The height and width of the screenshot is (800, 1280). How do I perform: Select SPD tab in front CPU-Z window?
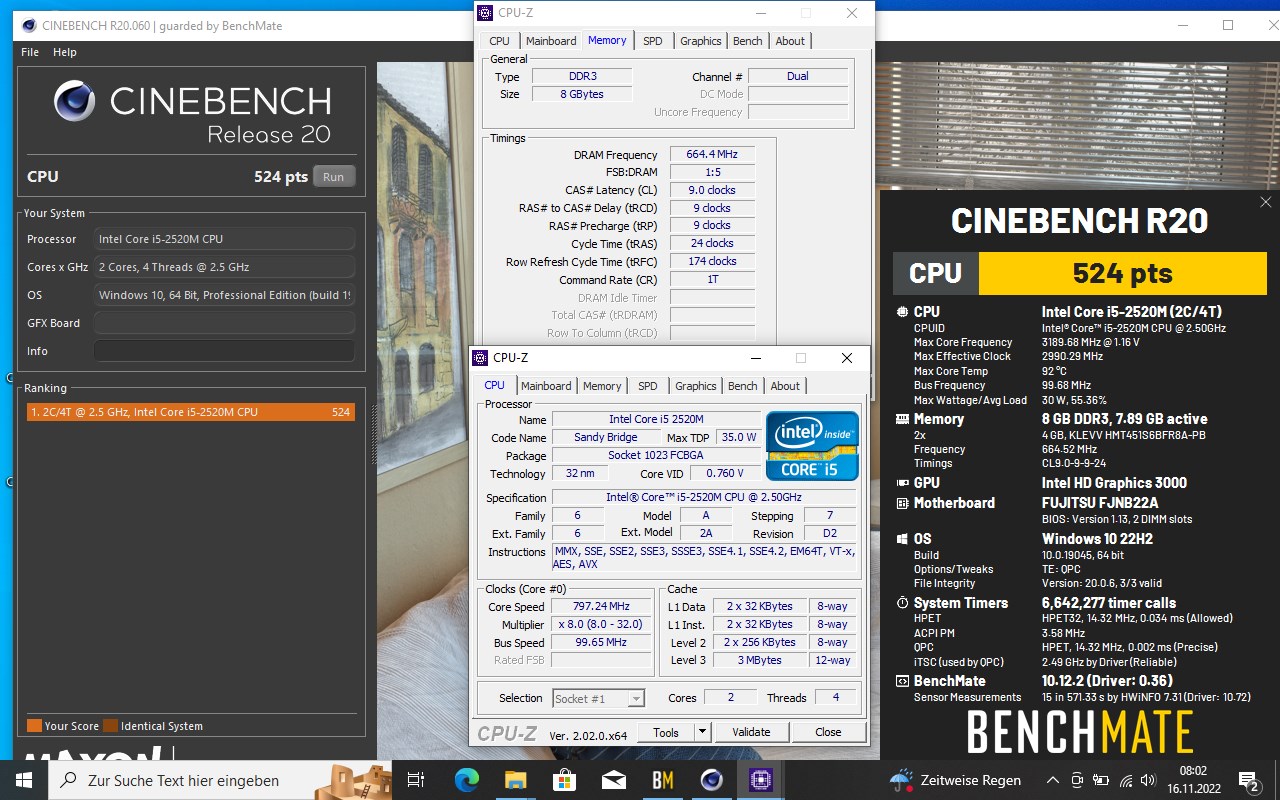click(x=648, y=386)
